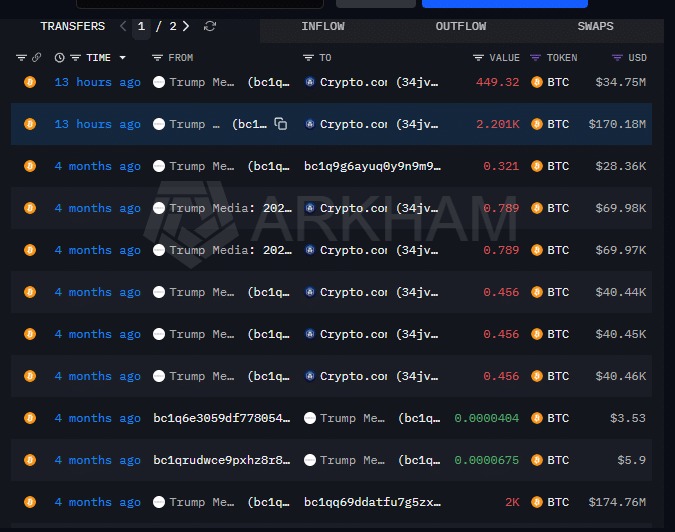Click the gray button at top

pyautogui.click(x=375, y=3)
